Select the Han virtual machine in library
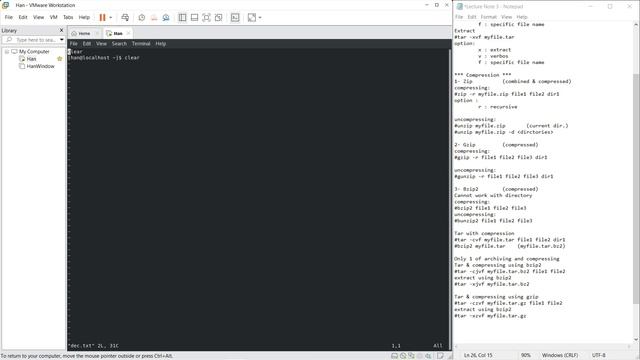 pyautogui.click(x=31, y=59)
